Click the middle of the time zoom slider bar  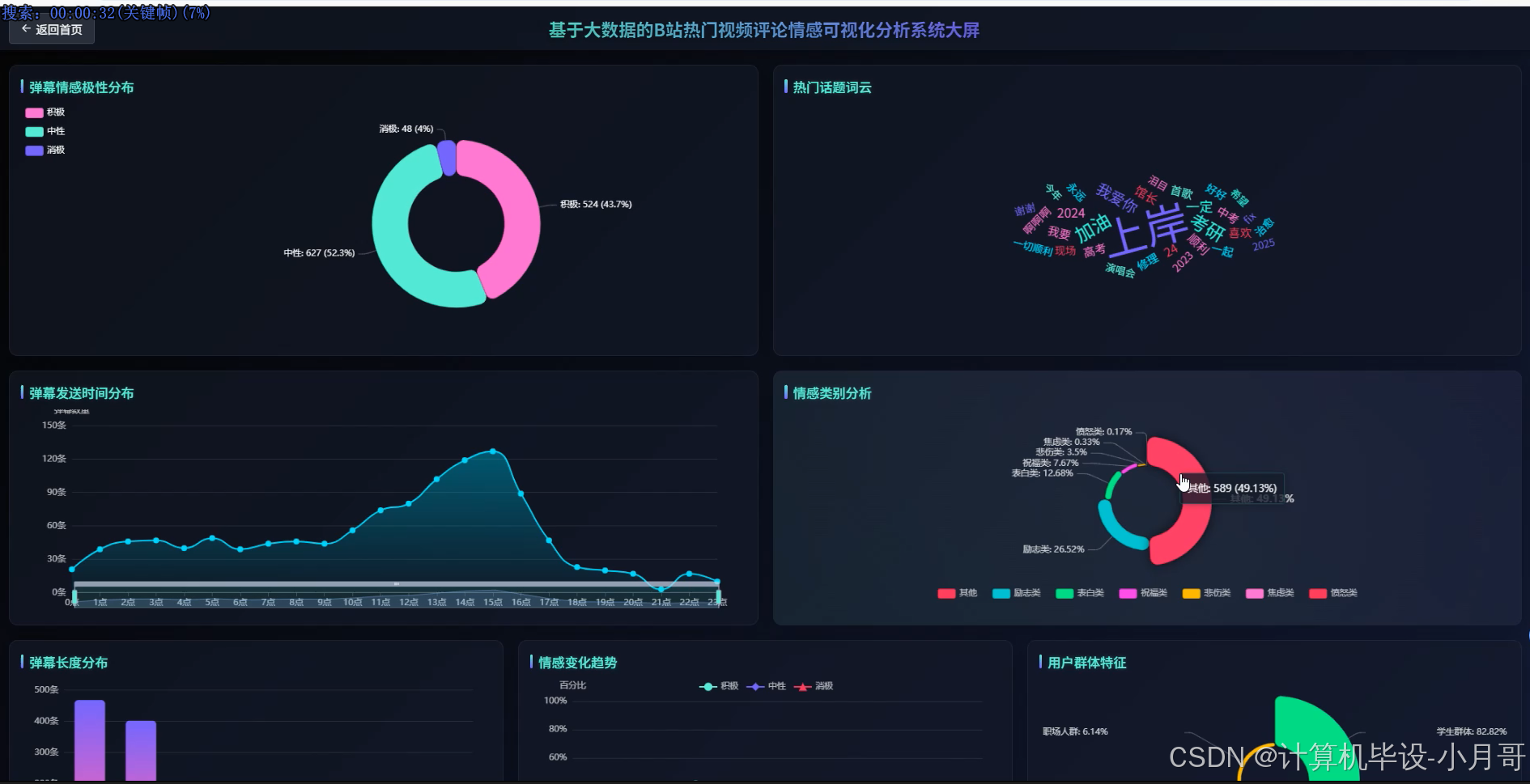pyautogui.click(x=396, y=583)
